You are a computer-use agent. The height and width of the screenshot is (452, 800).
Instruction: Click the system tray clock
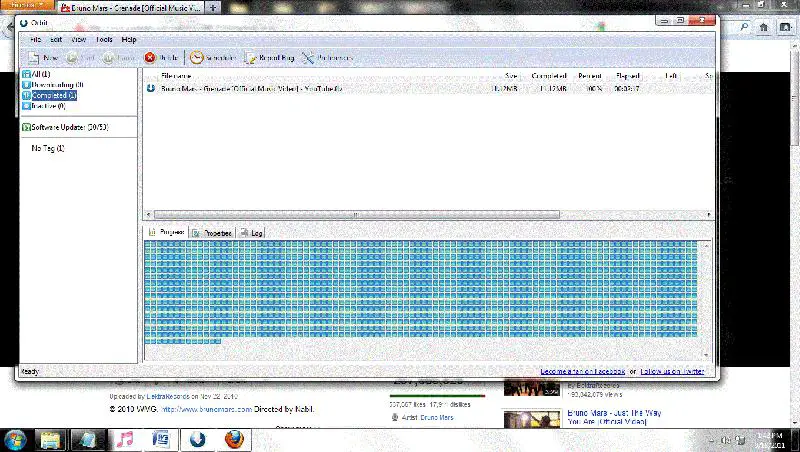click(770, 440)
